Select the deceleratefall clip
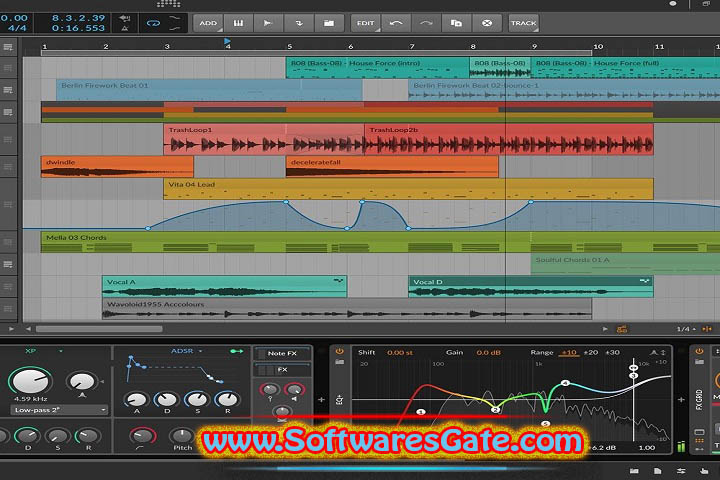This screenshot has height=480, width=720. pos(392,167)
